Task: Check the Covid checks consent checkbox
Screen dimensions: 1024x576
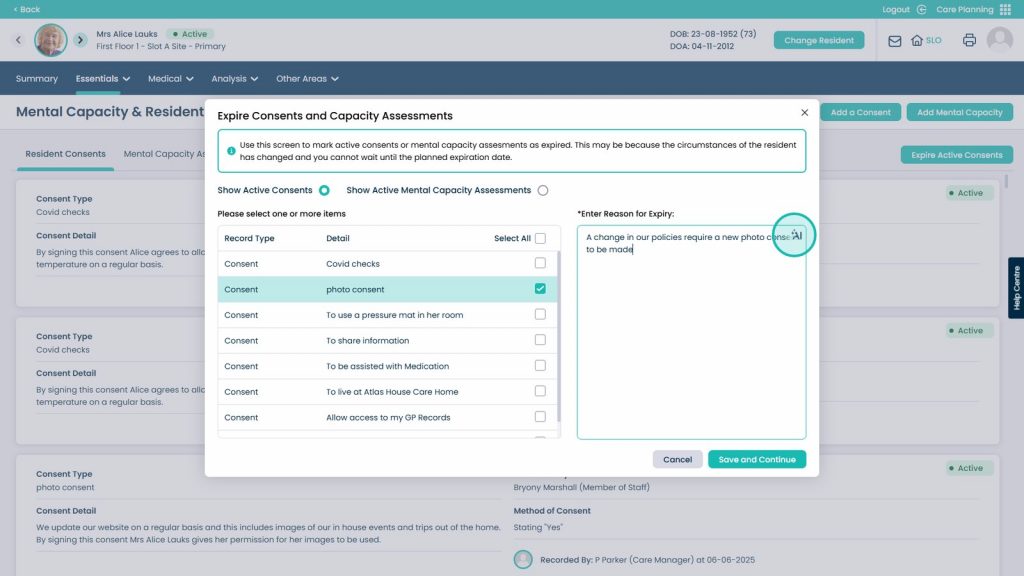Action: pos(540,263)
